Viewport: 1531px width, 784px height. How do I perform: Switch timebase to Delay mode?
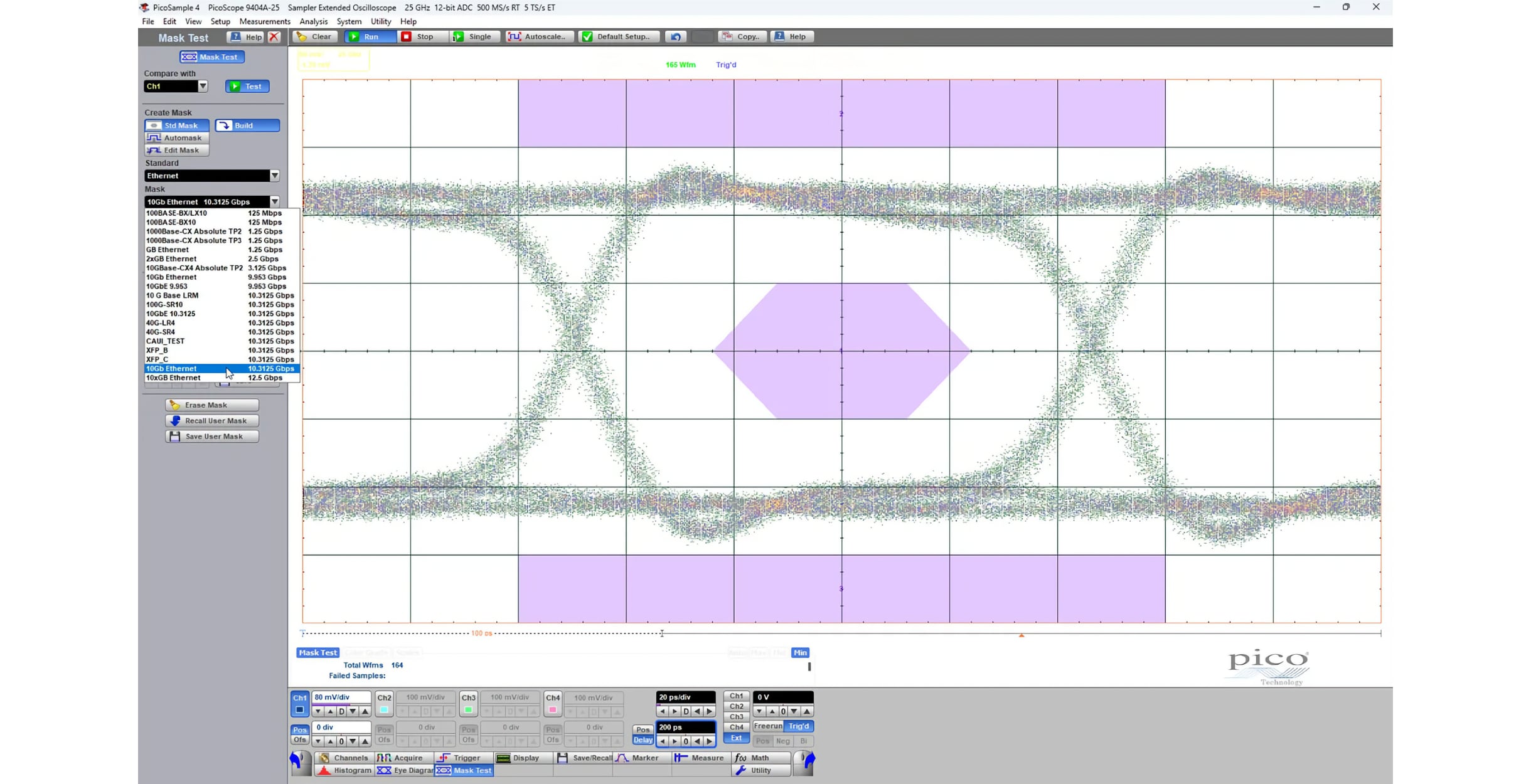643,740
